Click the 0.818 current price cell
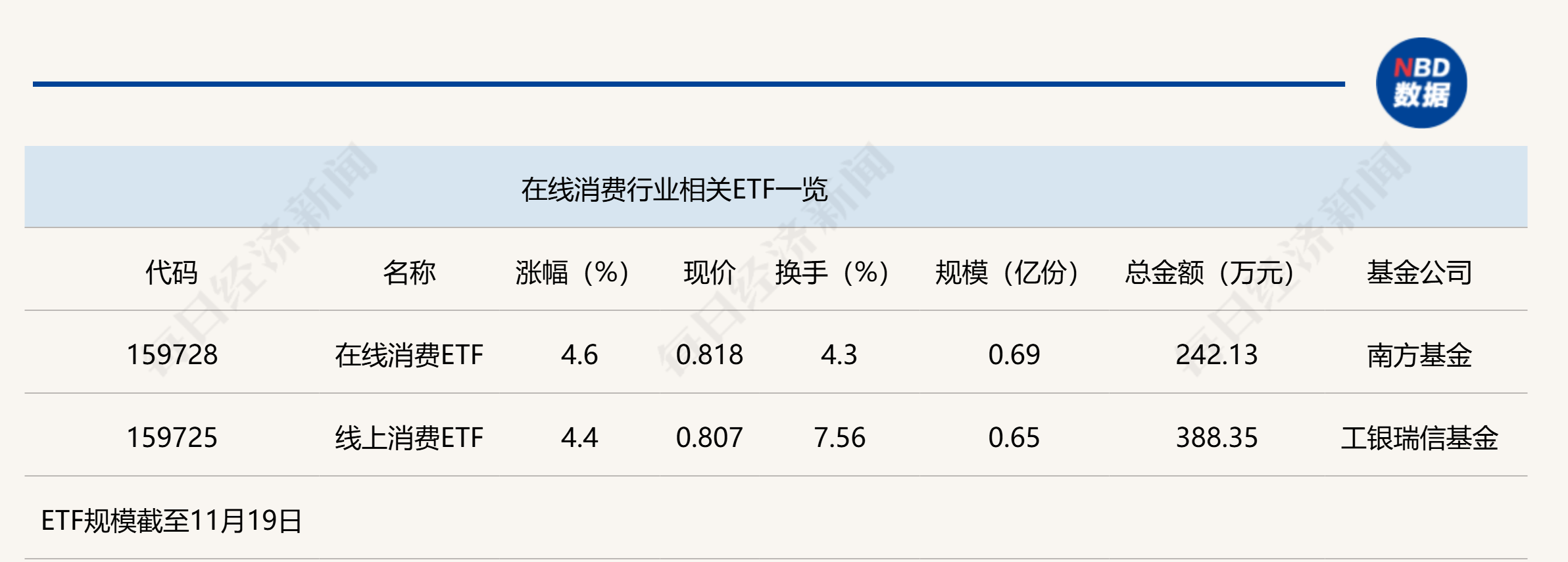 point(709,355)
